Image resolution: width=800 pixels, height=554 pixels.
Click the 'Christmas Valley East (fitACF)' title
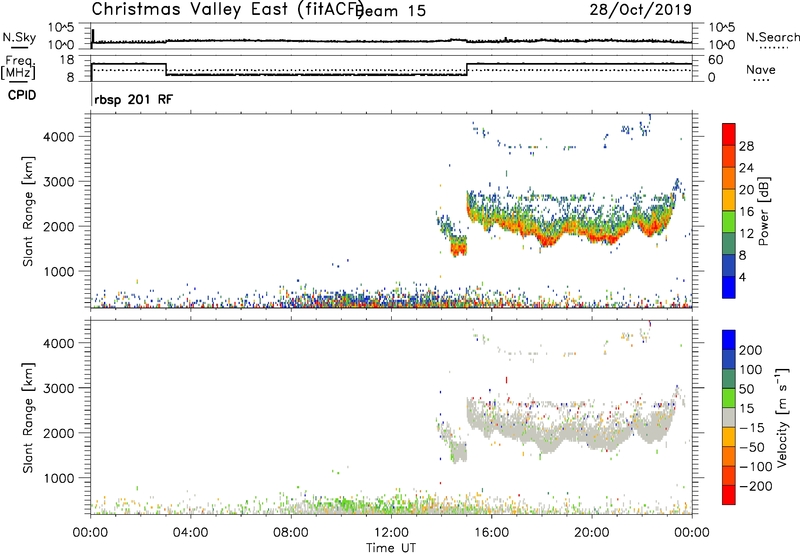[228, 10]
